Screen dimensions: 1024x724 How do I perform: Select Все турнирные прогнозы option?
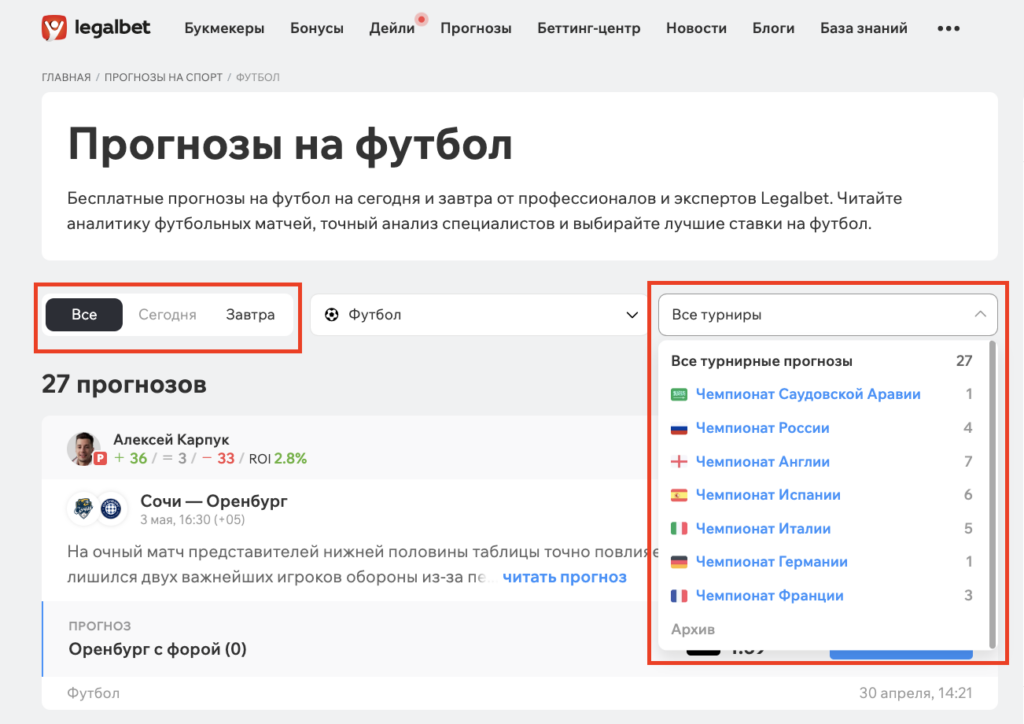pos(822,361)
